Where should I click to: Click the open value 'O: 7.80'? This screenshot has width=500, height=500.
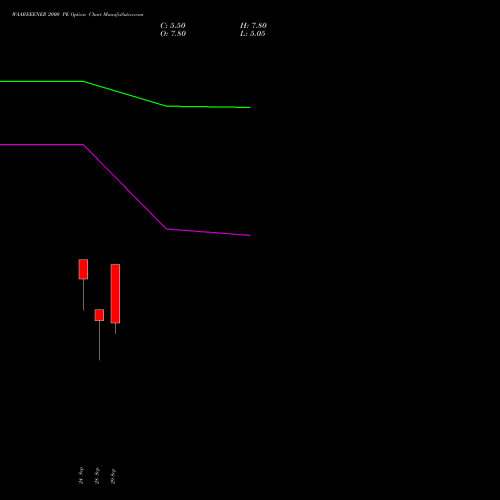[173, 33]
